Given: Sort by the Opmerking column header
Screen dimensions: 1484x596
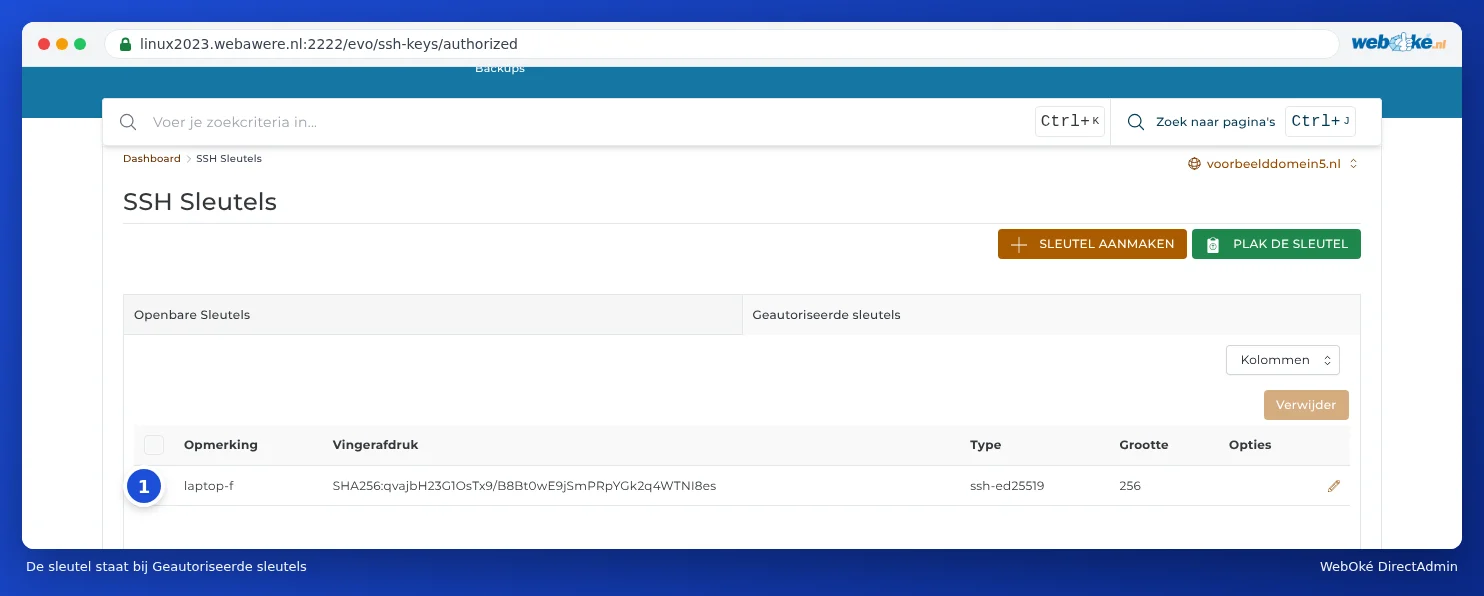Looking at the screenshot, I should click(x=221, y=445).
